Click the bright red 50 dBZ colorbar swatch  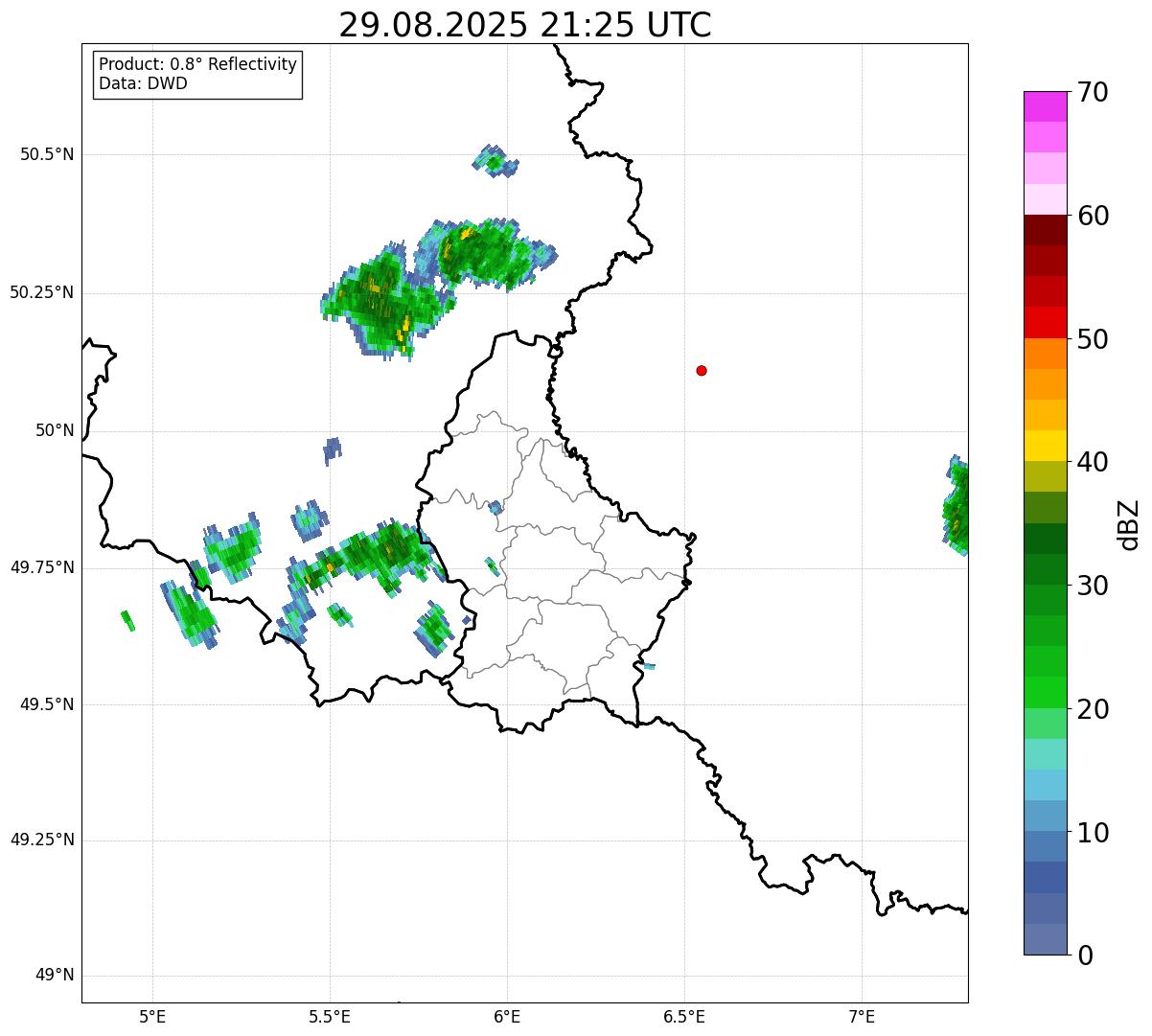coord(1045,323)
